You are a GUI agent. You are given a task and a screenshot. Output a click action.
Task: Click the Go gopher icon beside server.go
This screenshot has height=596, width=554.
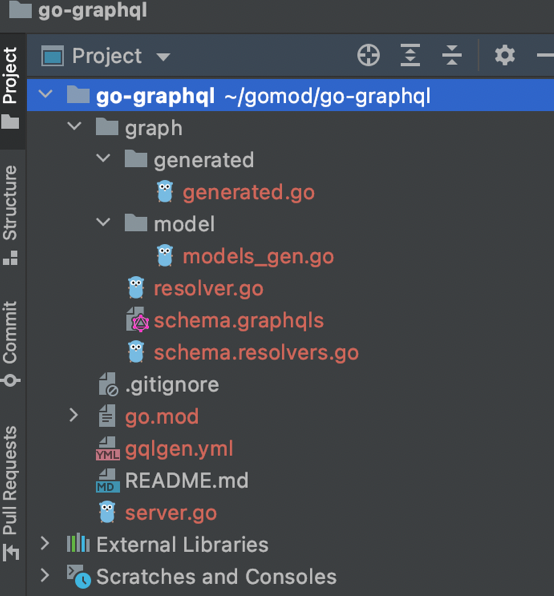[107, 512]
